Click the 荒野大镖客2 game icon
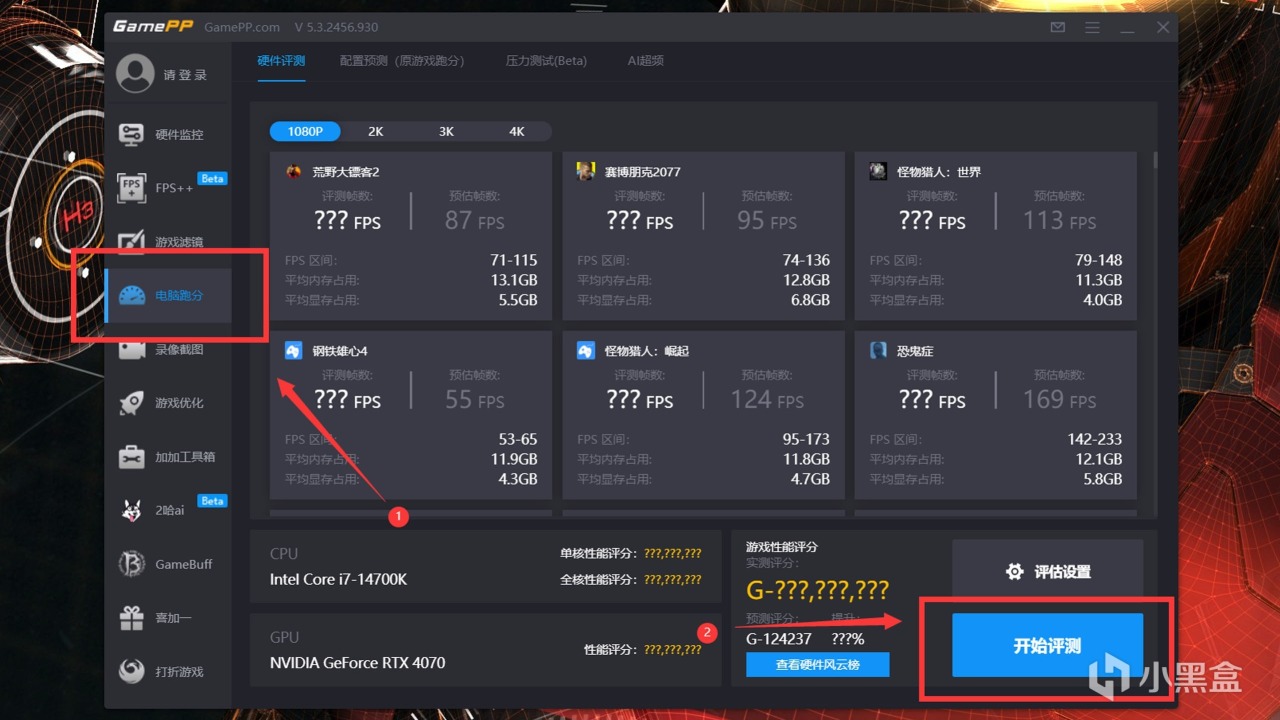Image resolution: width=1280 pixels, height=720 pixels. pyautogui.click(x=294, y=171)
